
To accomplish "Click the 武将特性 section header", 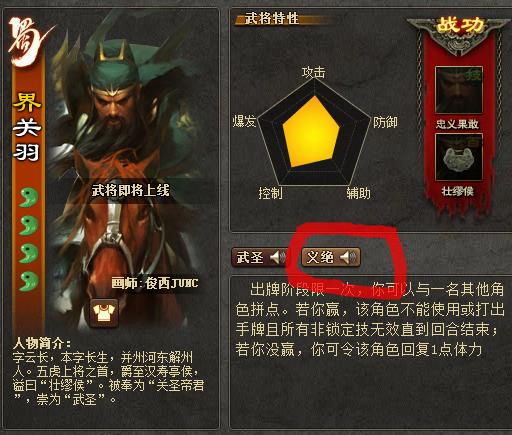I will click(x=271, y=18).
